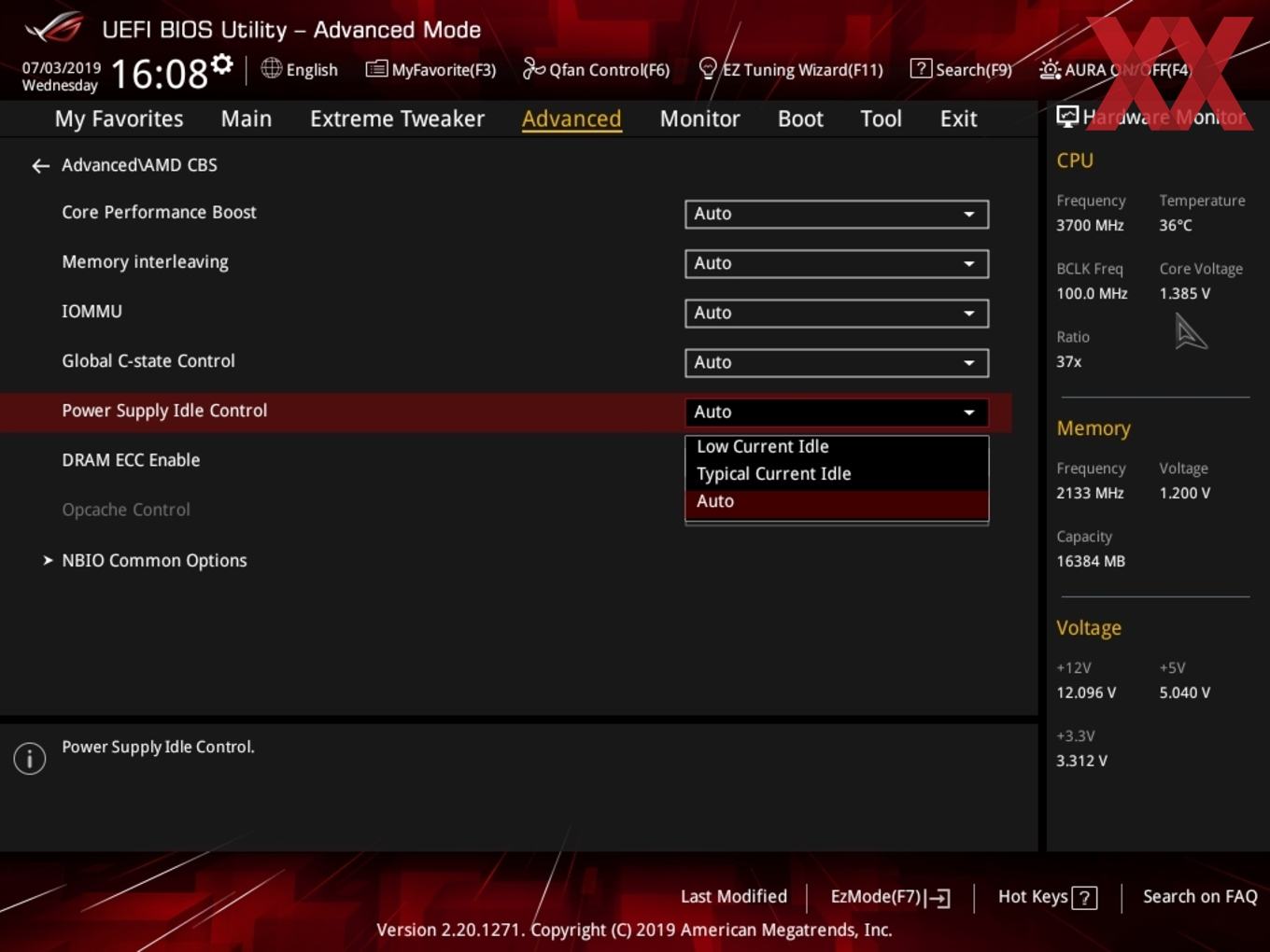Click Search on FAQ link
The width and height of the screenshot is (1270, 952).
point(1200,897)
